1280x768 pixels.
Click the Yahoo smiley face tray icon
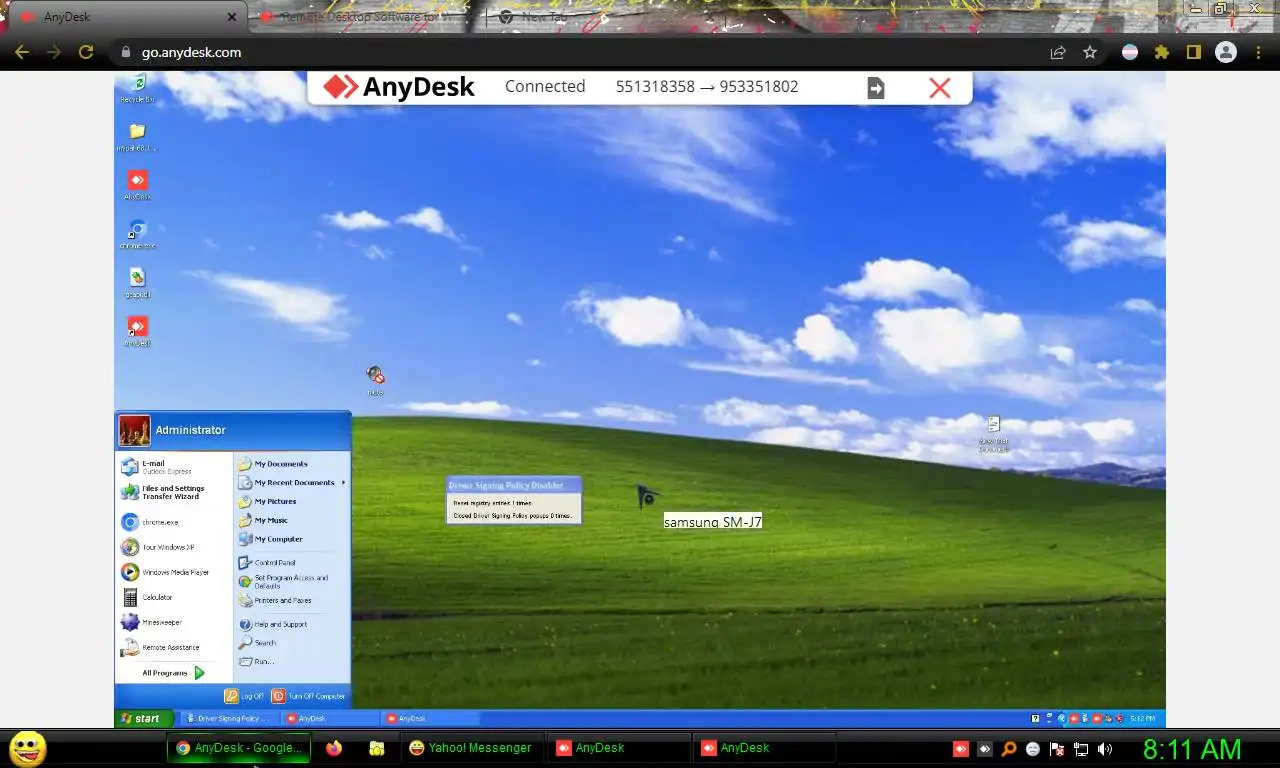click(1033, 748)
